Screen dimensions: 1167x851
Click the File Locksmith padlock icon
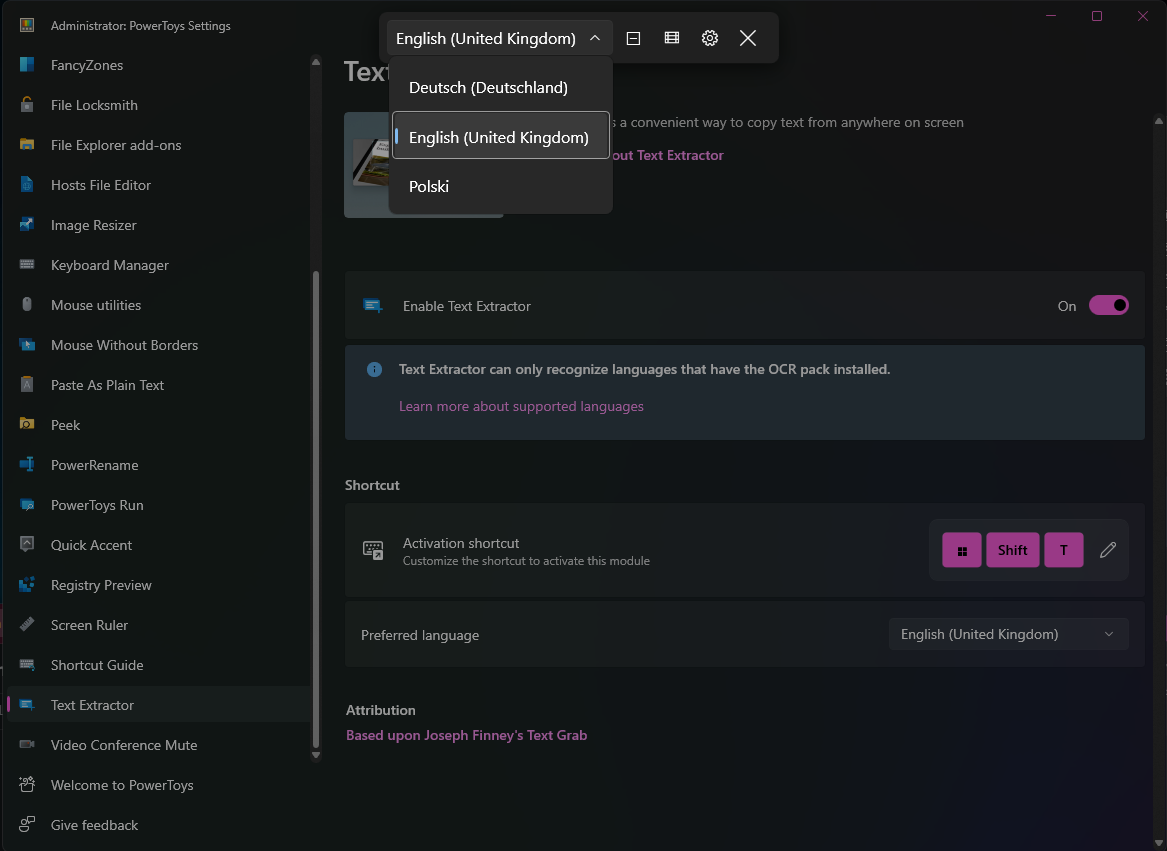[x=27, y=104]
